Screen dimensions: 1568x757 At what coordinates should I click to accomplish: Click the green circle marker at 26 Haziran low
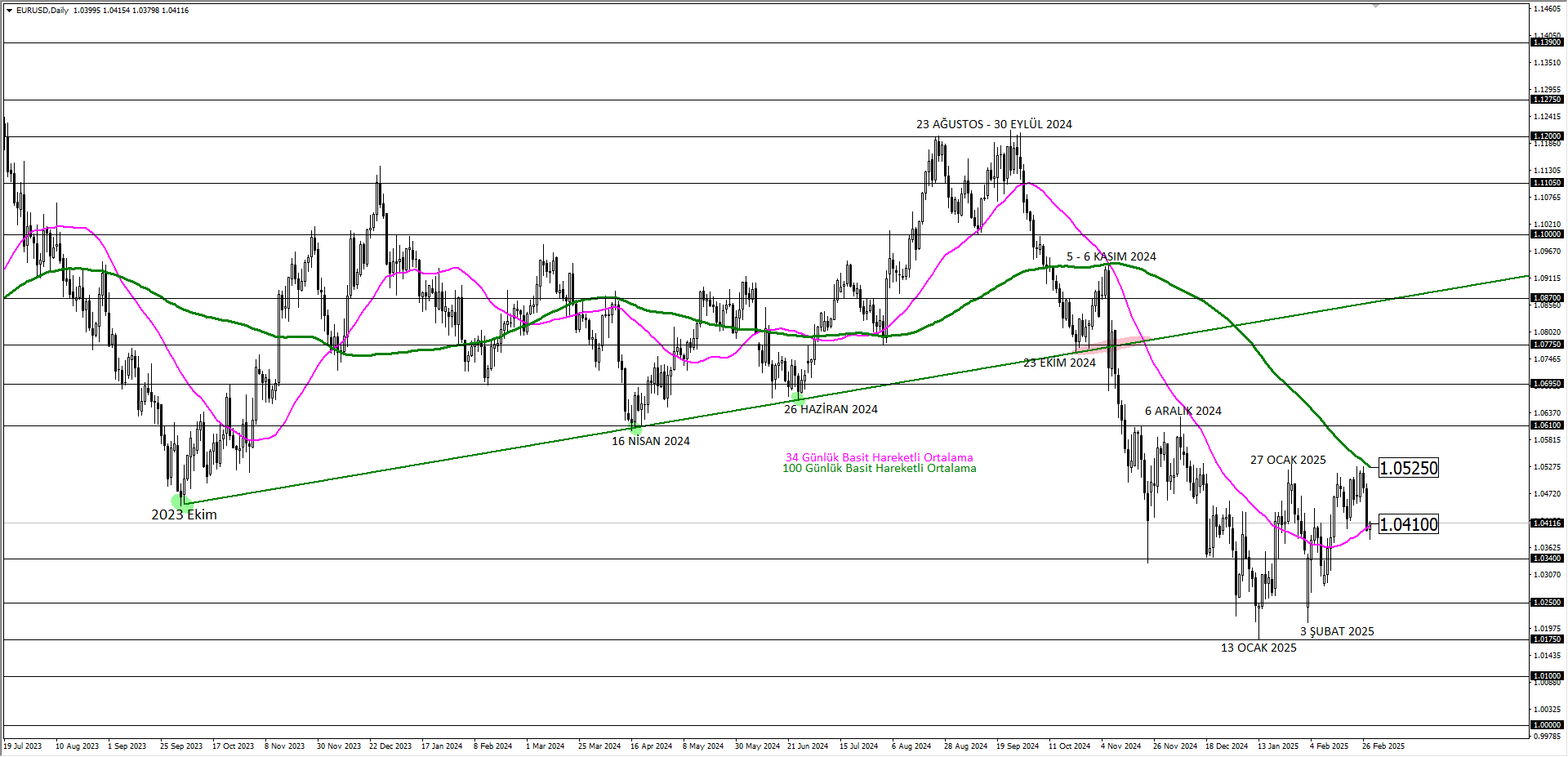pos(797,399)
